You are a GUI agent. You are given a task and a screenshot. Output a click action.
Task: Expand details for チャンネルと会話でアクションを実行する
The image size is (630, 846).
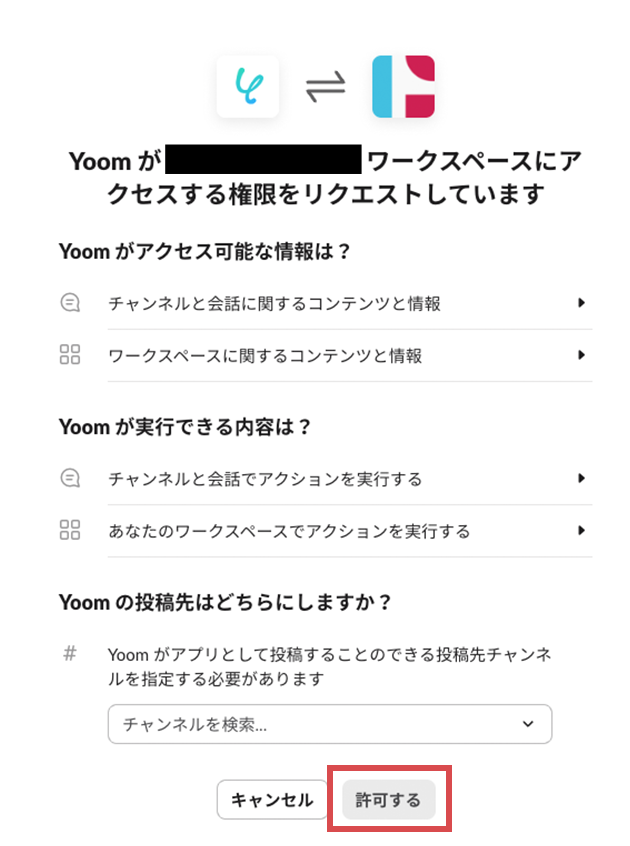[x=583, y=480]
